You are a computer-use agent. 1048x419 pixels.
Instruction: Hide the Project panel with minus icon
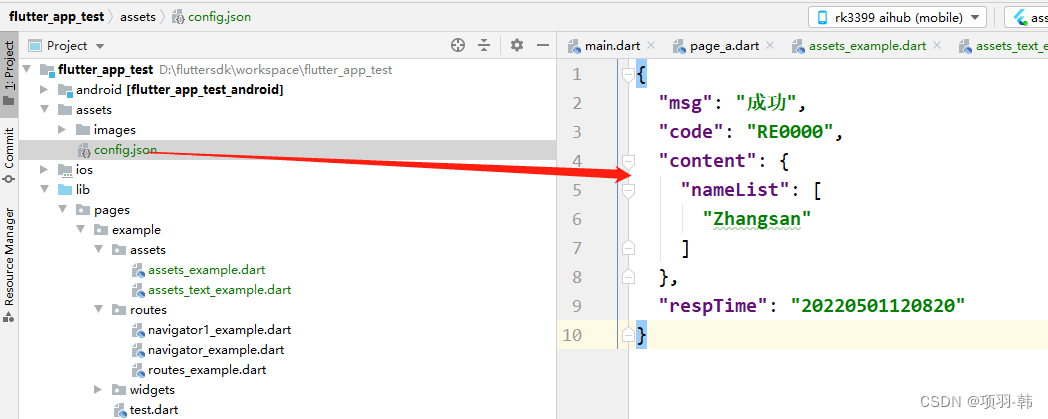(543, 45)
